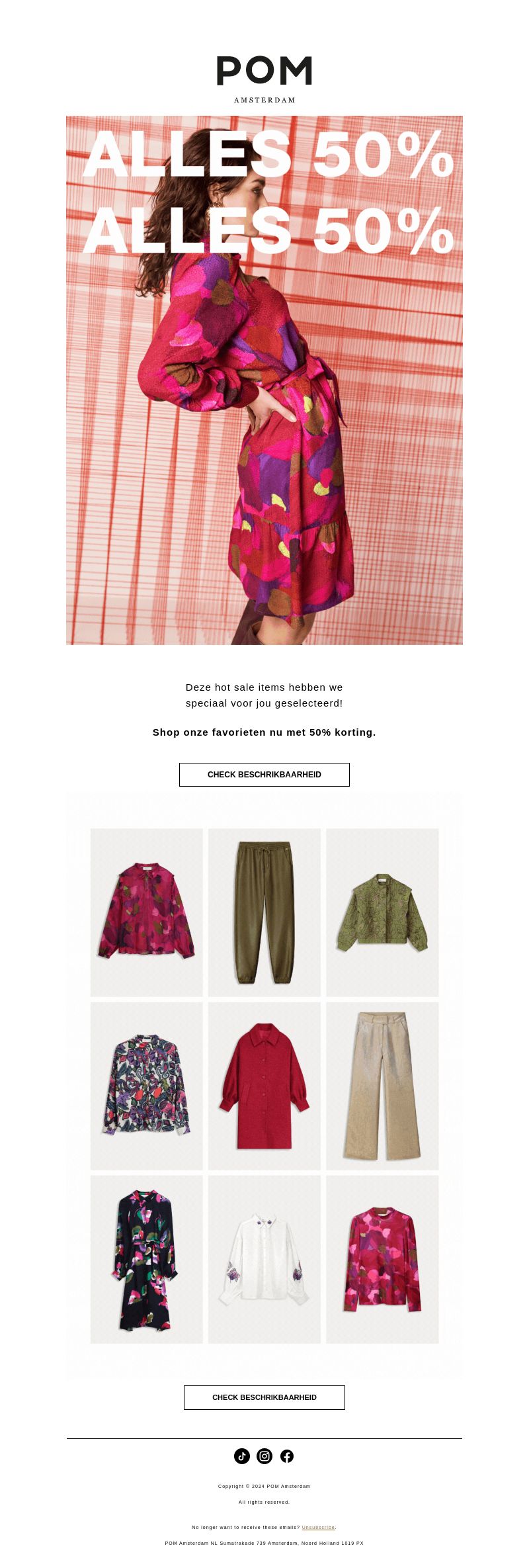529x1568 pixels.
Task: Open the ALLES 50% hero banner image
Action: (x=264, y=380)
